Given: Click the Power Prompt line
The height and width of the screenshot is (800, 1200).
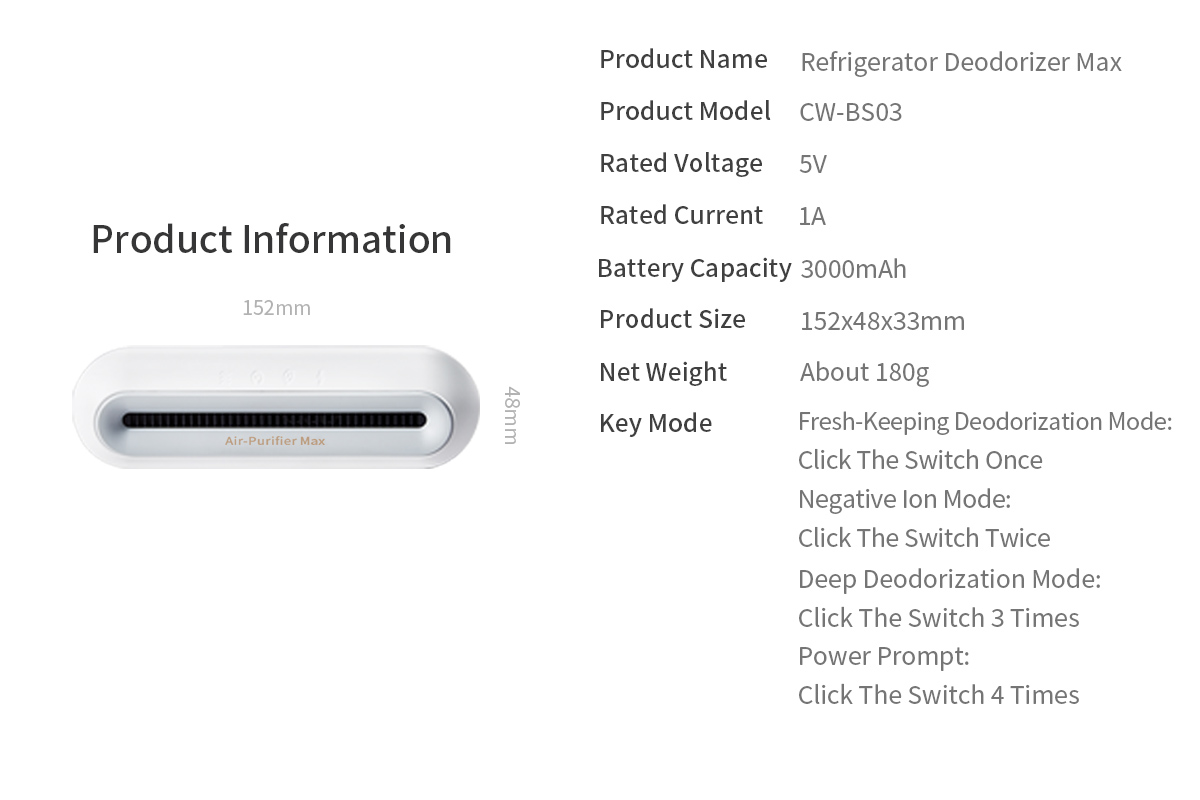Looking at the screenshot, I should [x=883, y=657].
